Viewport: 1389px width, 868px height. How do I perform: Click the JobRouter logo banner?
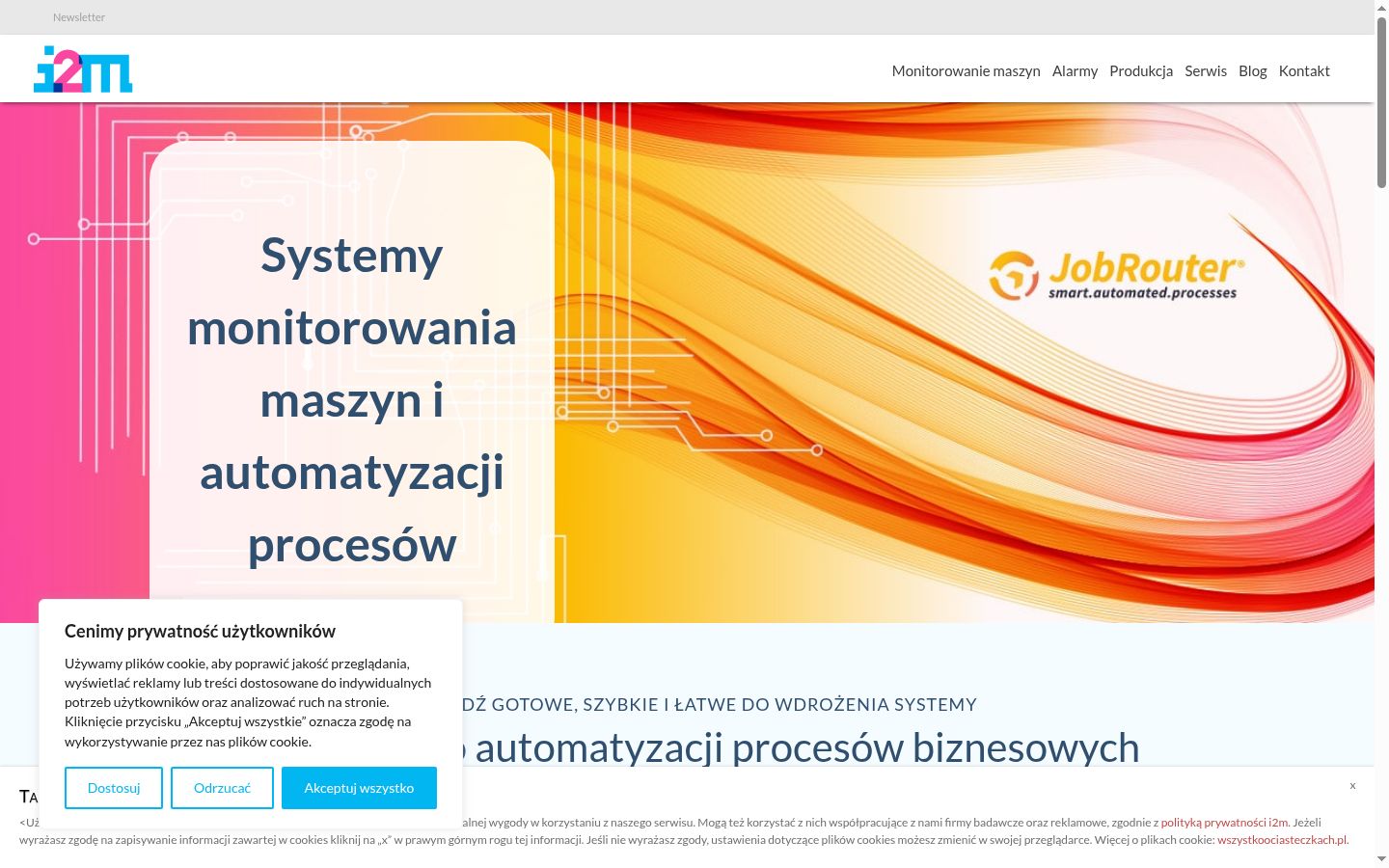tap(1117, 276)
